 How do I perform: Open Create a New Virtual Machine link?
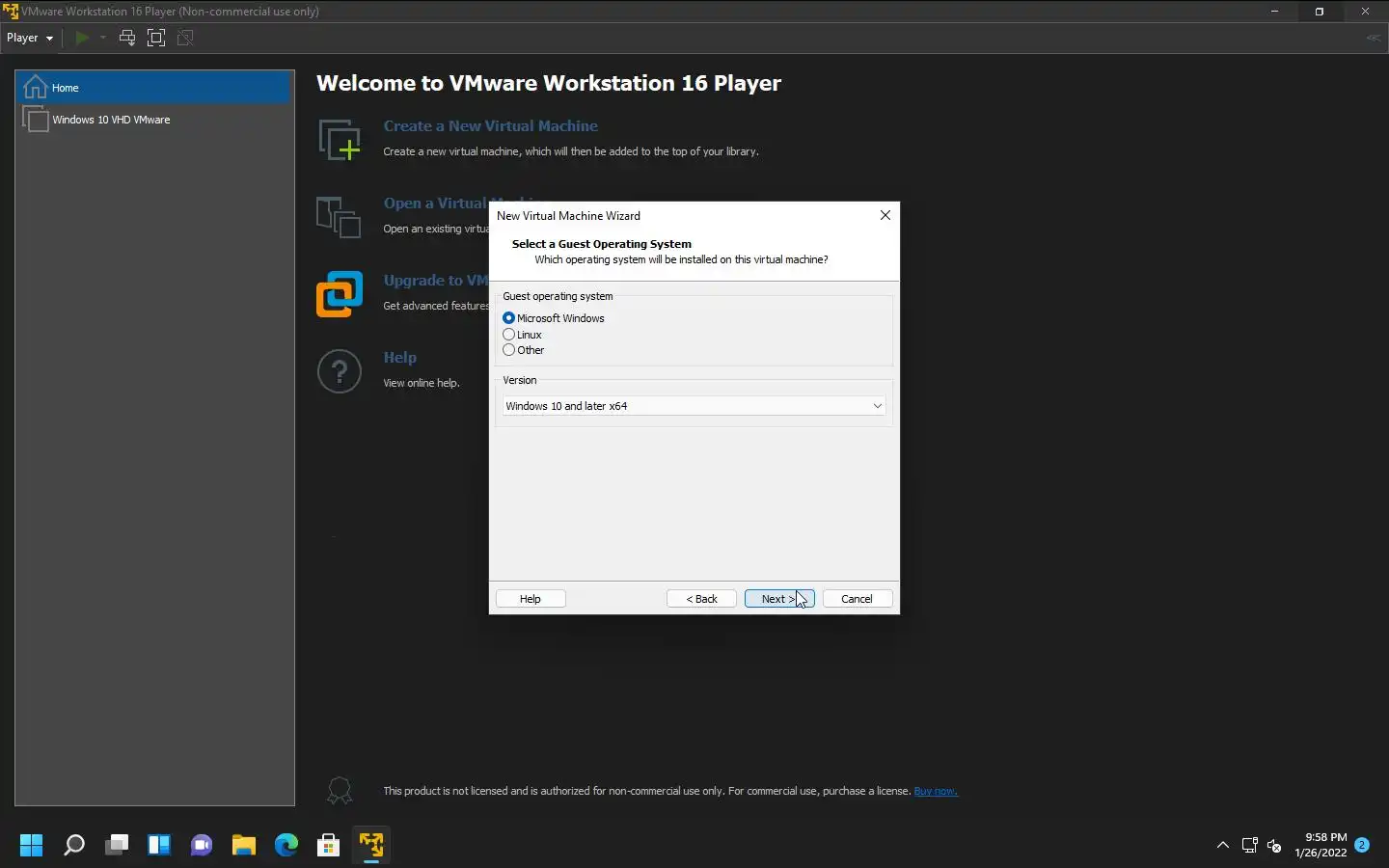490,126
